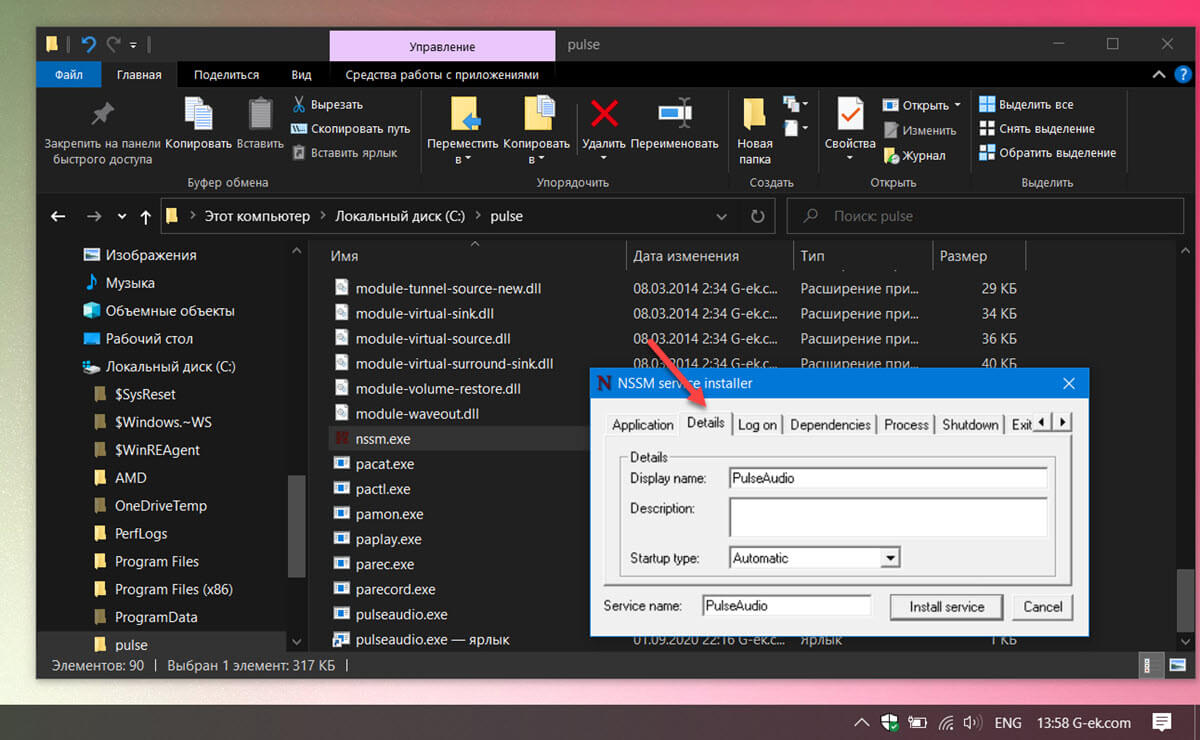1200x740 pixels.
Task: Open Startup type combo box
Action: pos(815,558)
